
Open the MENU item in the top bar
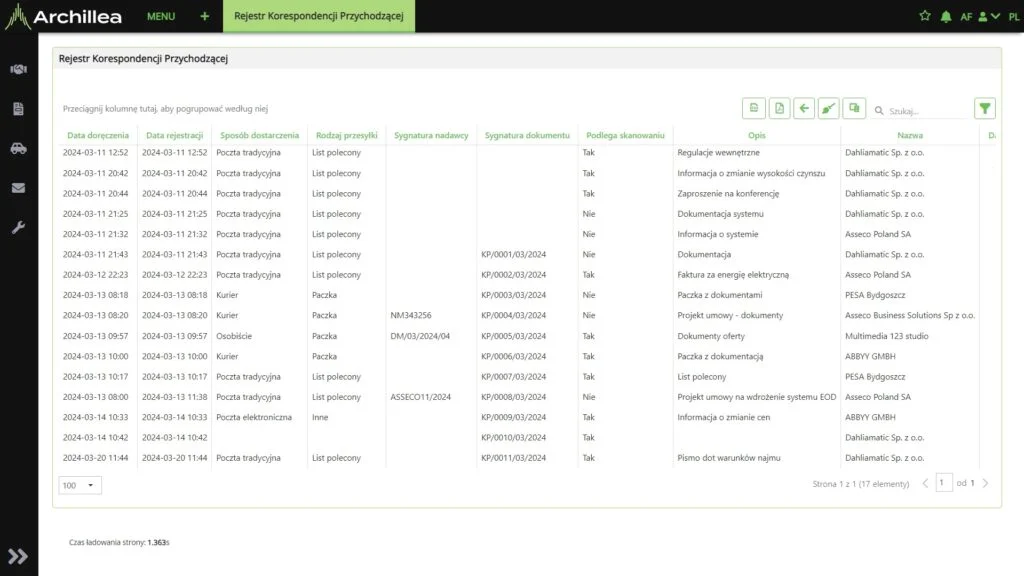point(160,16)
